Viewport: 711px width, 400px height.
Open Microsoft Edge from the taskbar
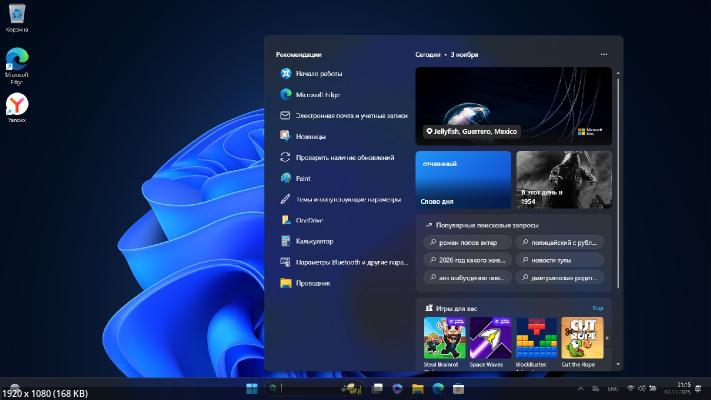tap(438, 387)
